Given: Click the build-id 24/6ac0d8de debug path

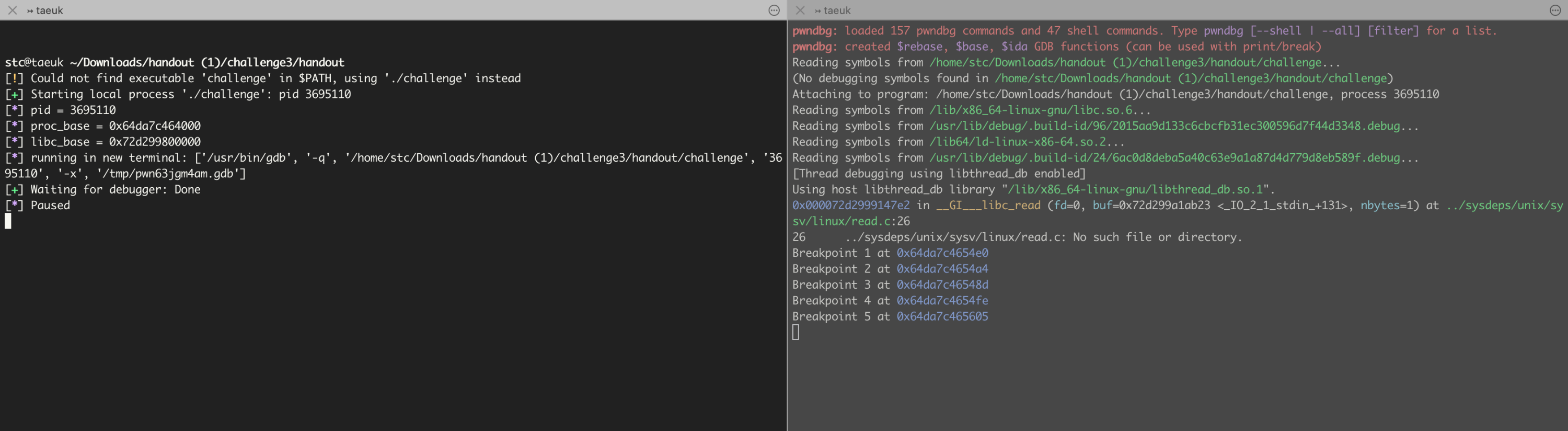Looking at the screenshot, I should [1165, 157].
